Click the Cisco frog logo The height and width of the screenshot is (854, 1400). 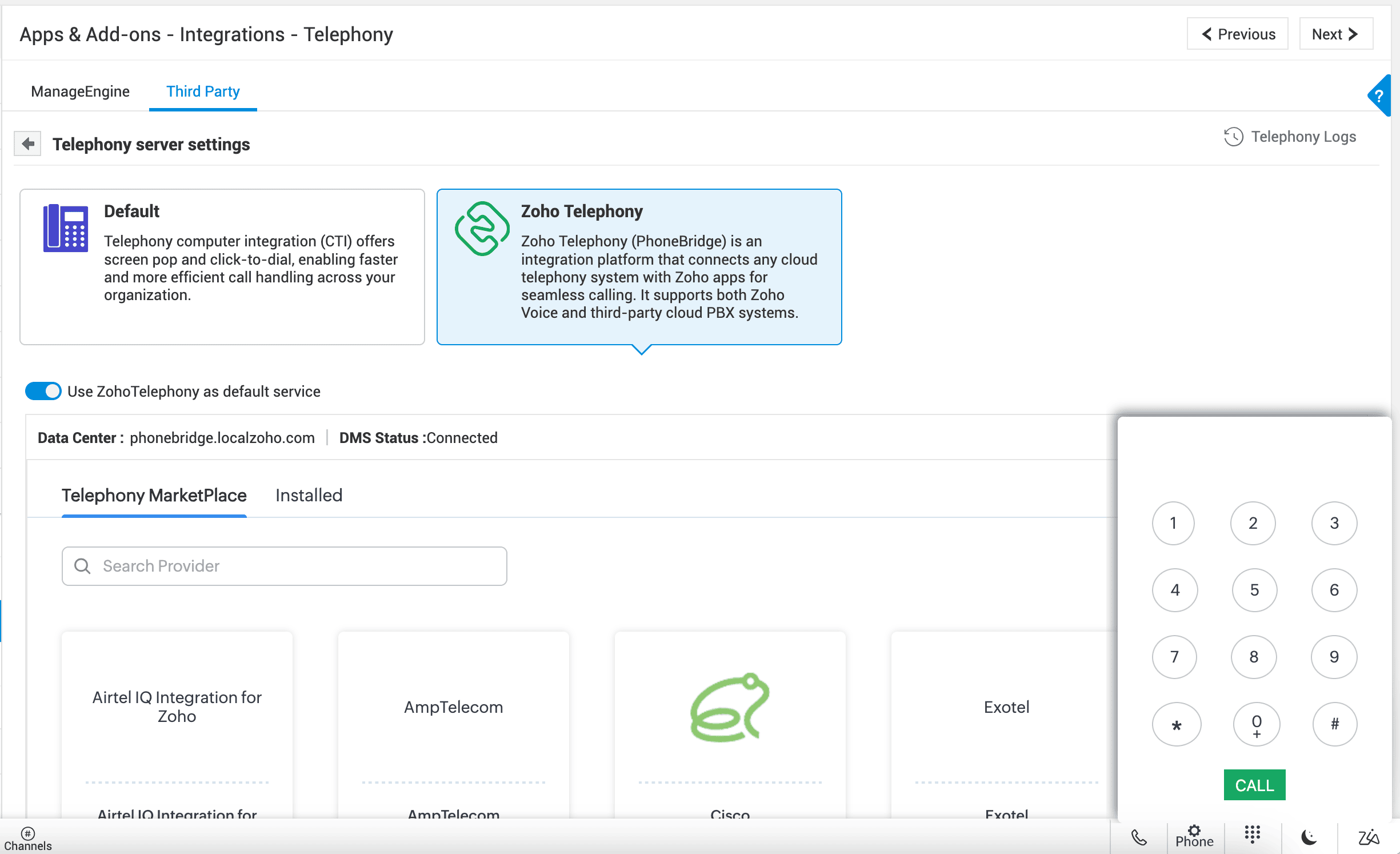click(x=730, y=707)
